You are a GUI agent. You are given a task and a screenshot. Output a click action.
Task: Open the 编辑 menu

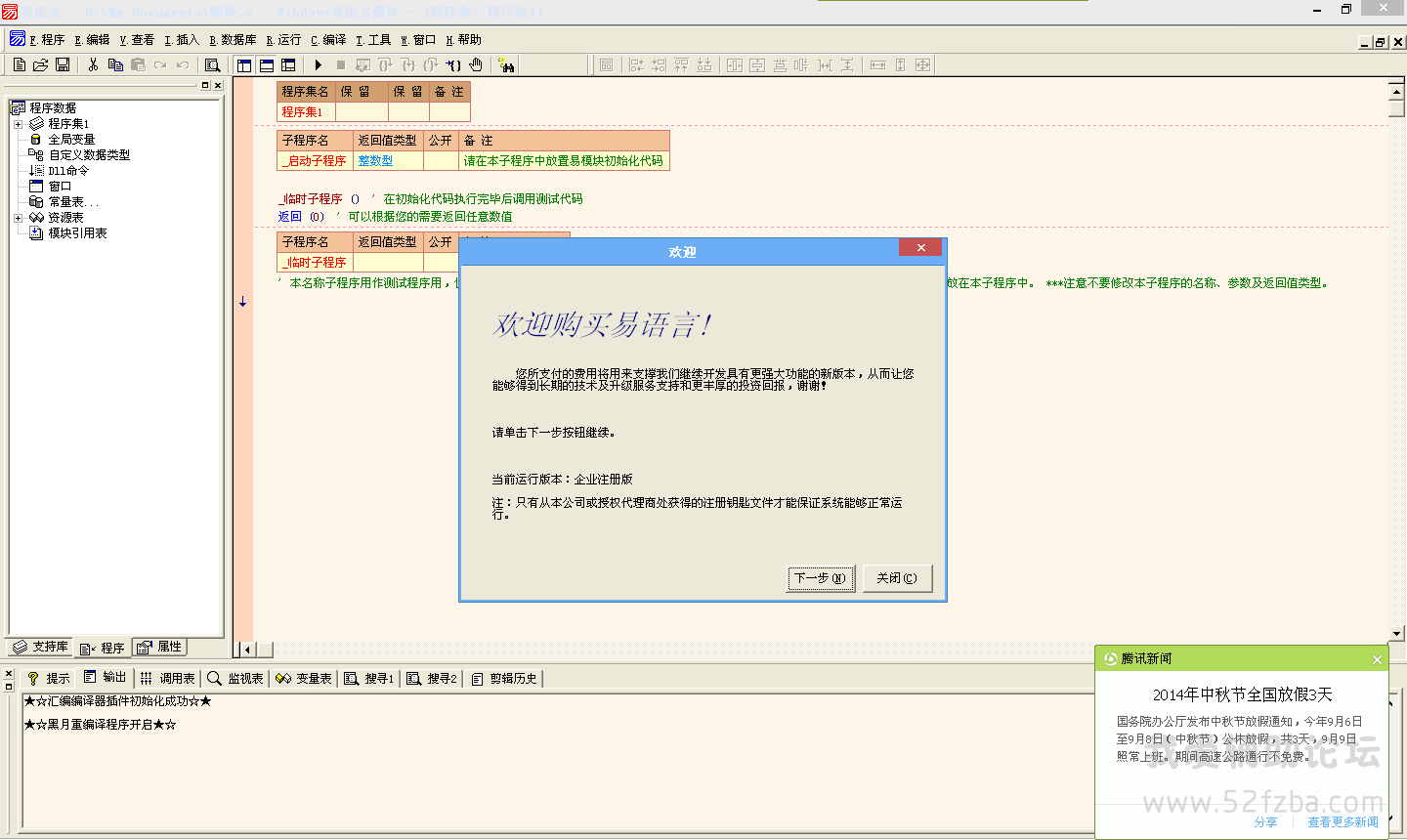(92, 40)
